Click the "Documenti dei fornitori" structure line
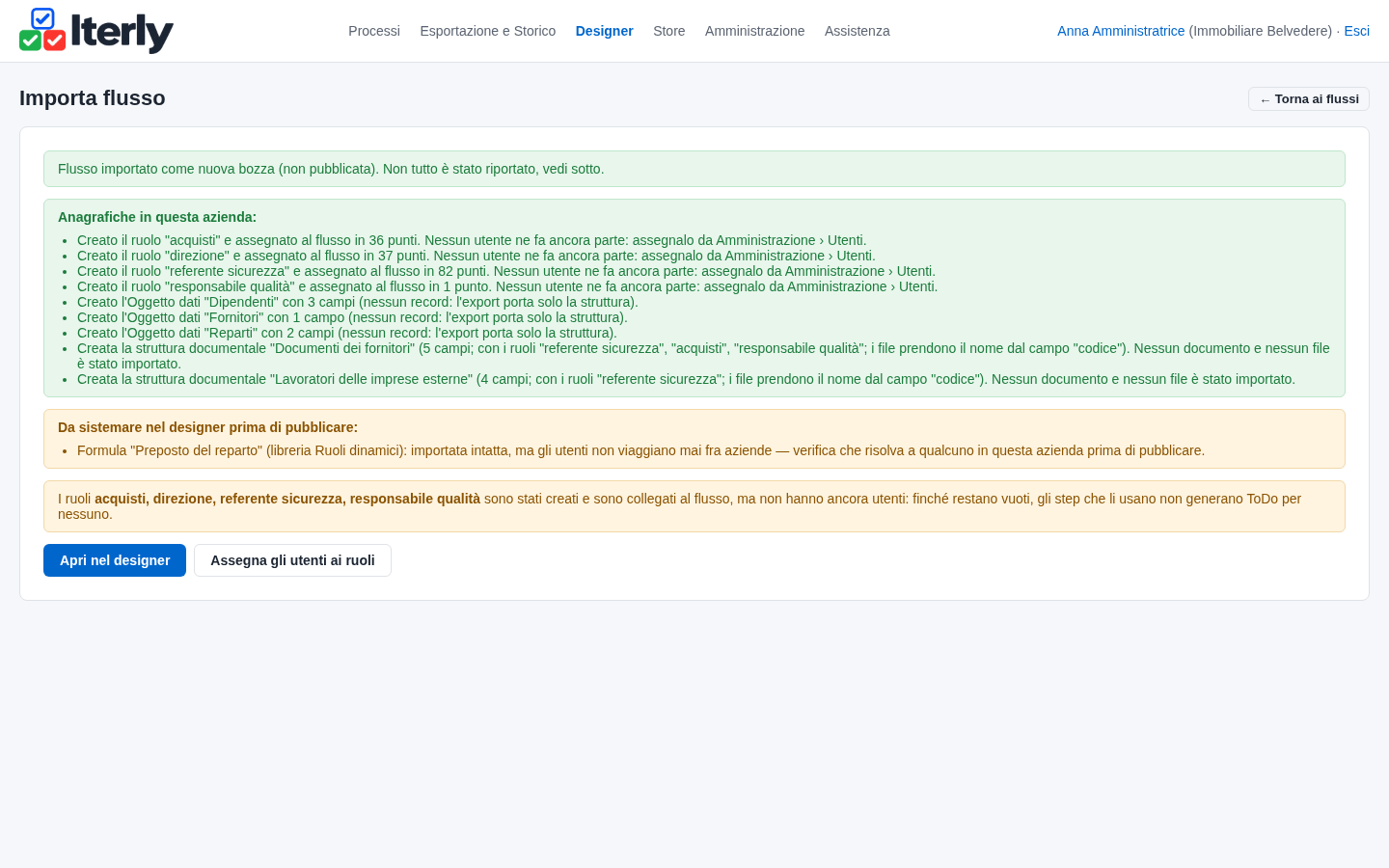 tap(703, 356)
